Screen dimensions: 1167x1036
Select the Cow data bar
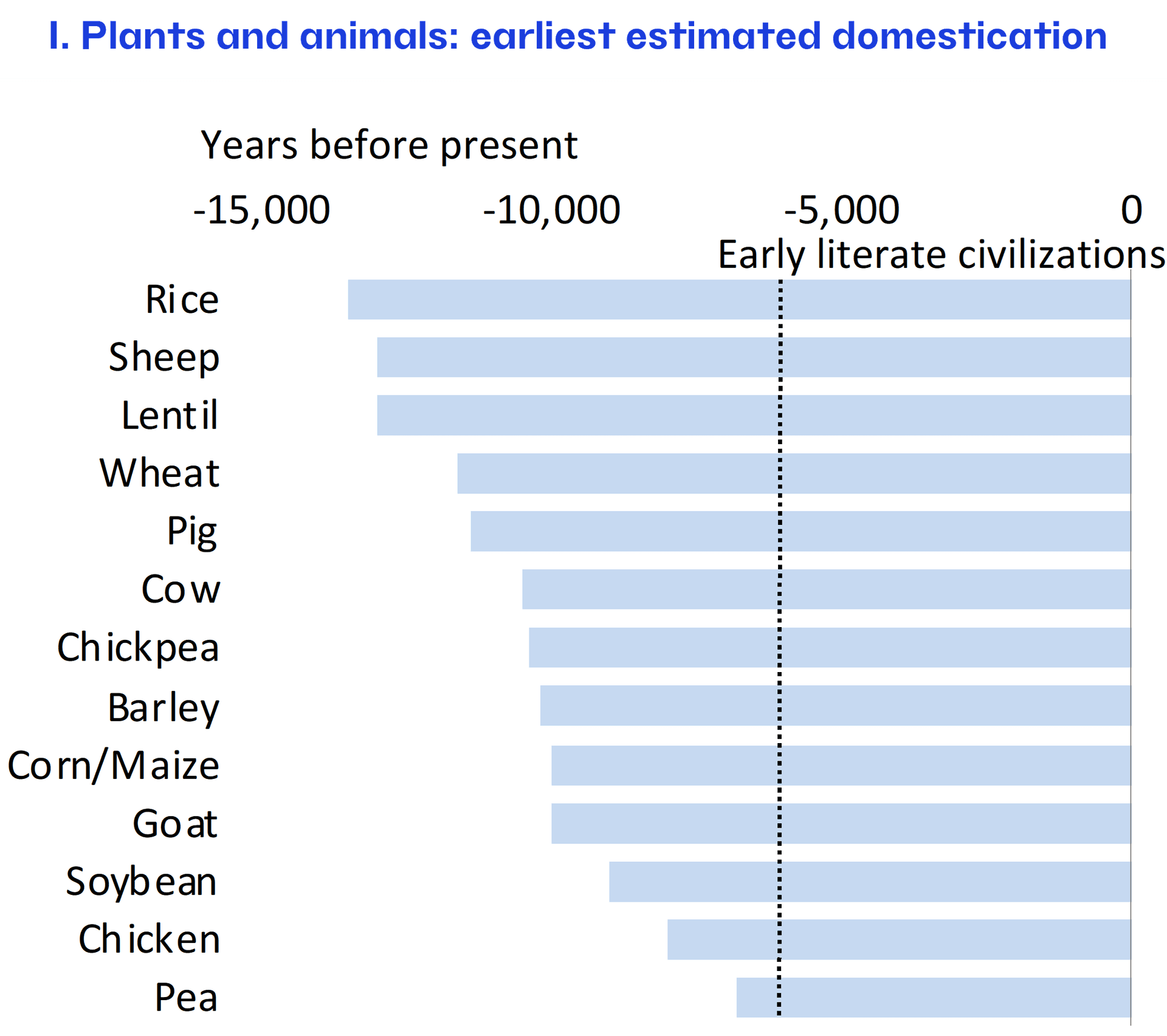tap(827, 589)
